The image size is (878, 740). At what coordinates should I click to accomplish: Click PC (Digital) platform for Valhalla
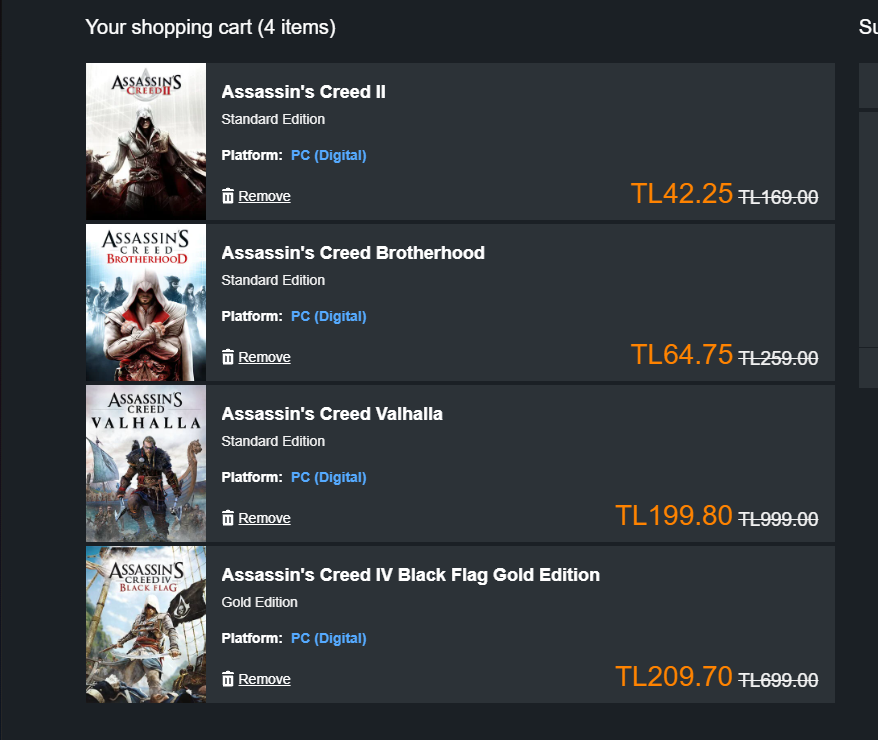pyautogui.click(x=328, y=477)
